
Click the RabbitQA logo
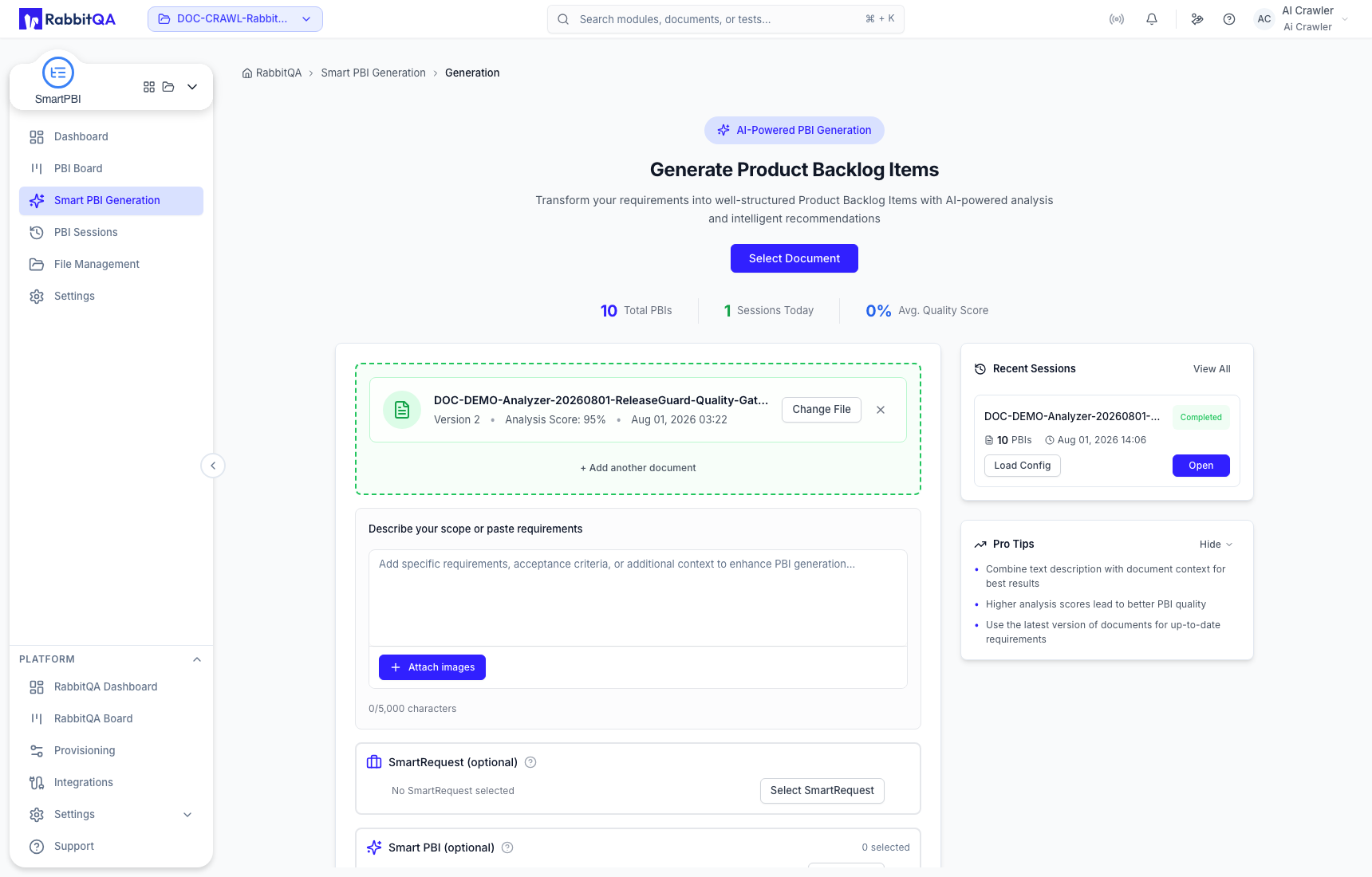pyautogui.click(x=68, y=19)
